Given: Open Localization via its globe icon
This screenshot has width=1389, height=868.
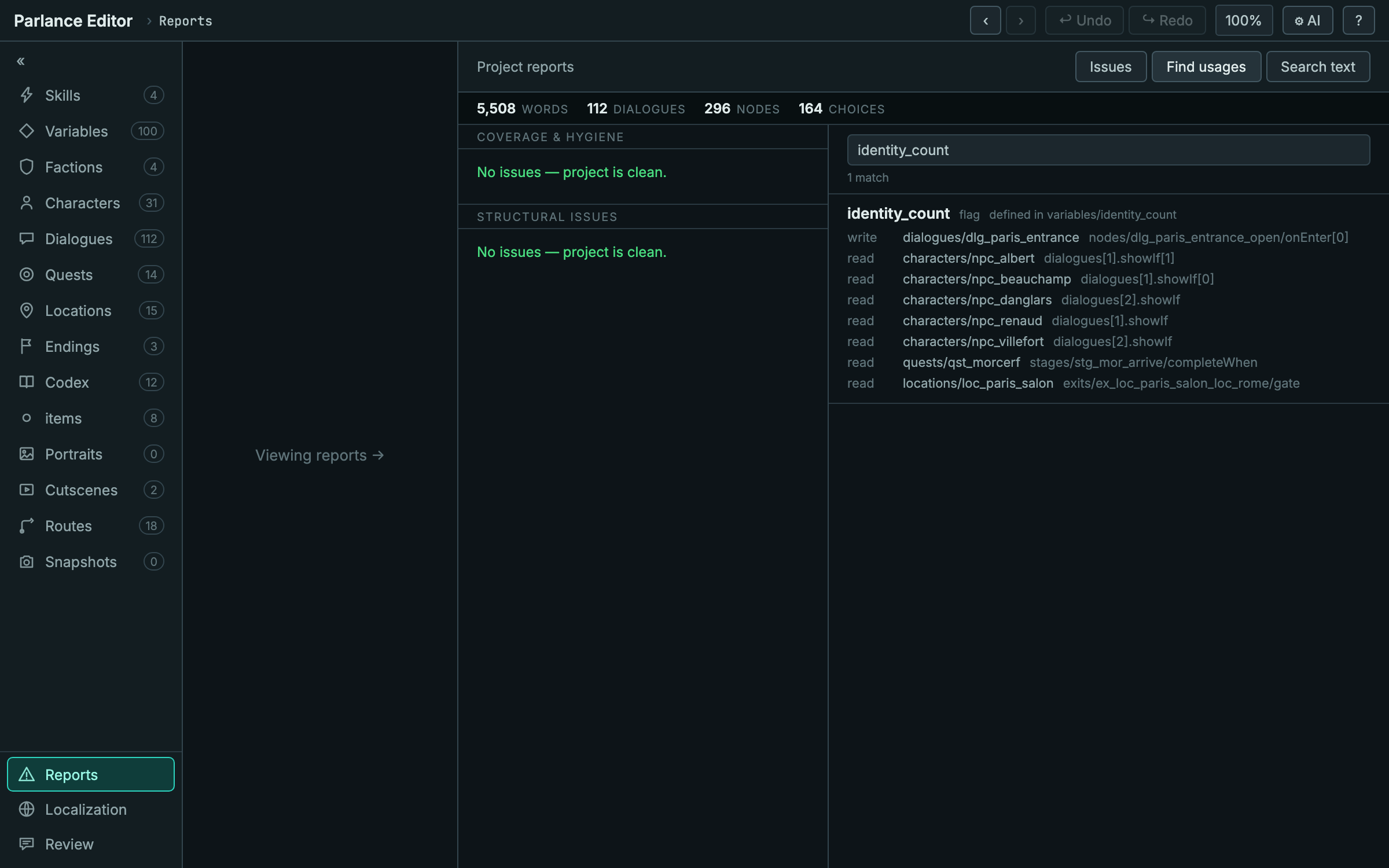Looking at the screenshot, I should tap(27, 809).
